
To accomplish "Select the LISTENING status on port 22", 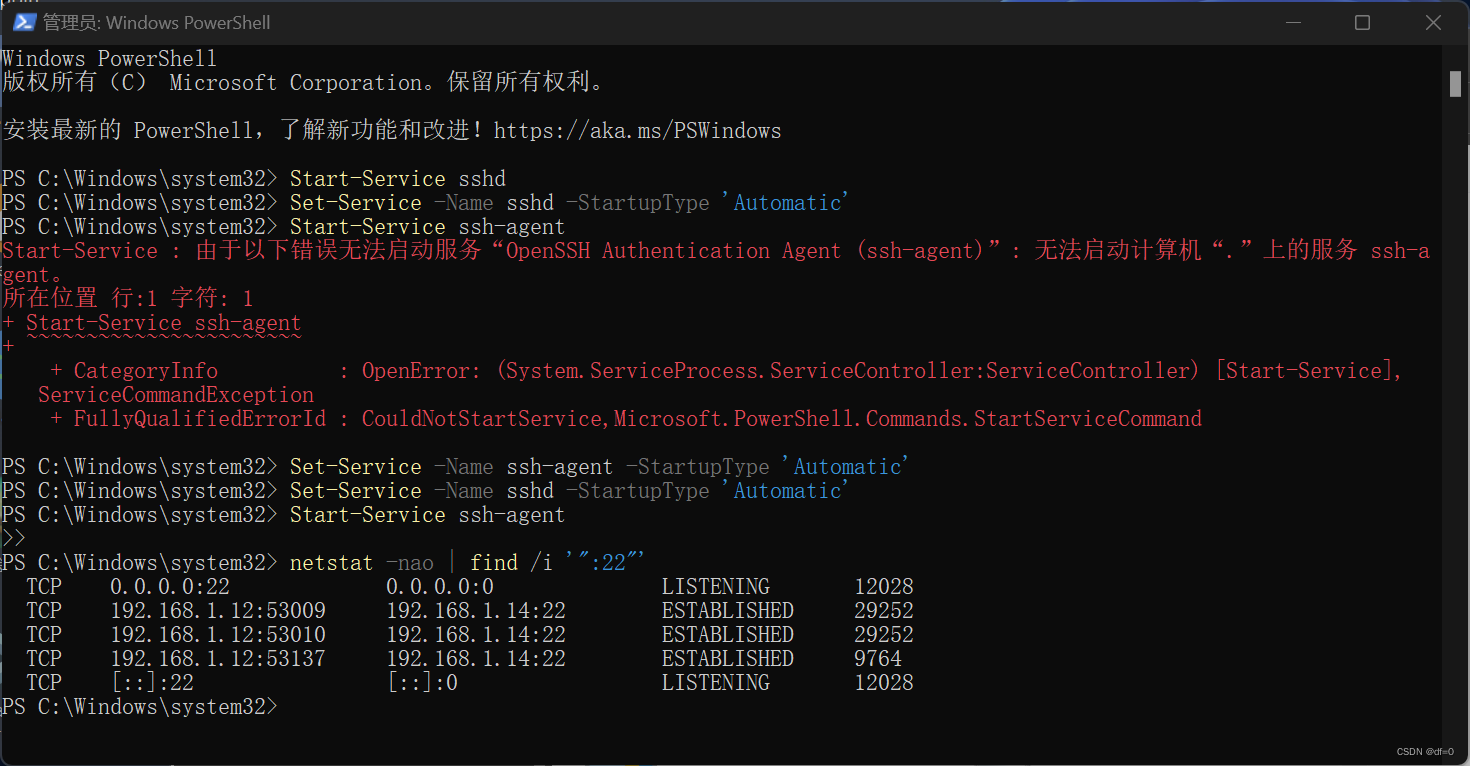I will click(x=715, y=585).
